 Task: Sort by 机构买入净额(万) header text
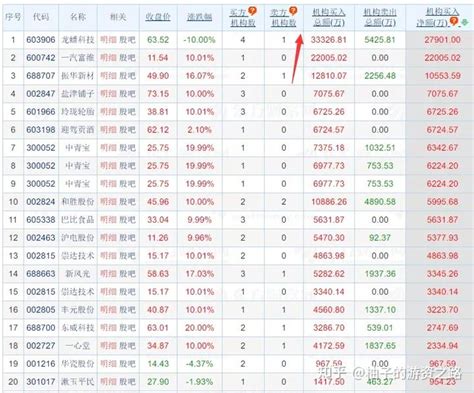click(x=437, y=17)
